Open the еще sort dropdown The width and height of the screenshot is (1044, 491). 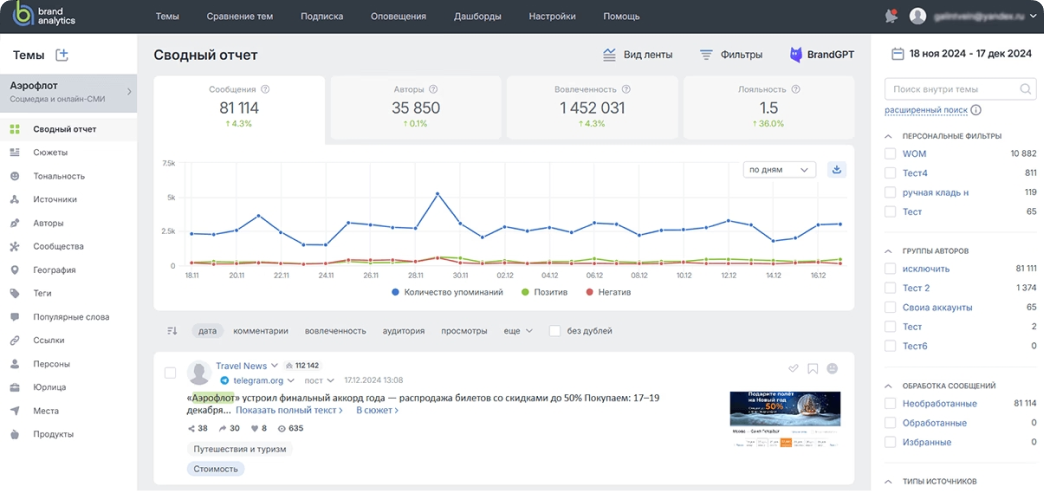(x=519, y=330)
